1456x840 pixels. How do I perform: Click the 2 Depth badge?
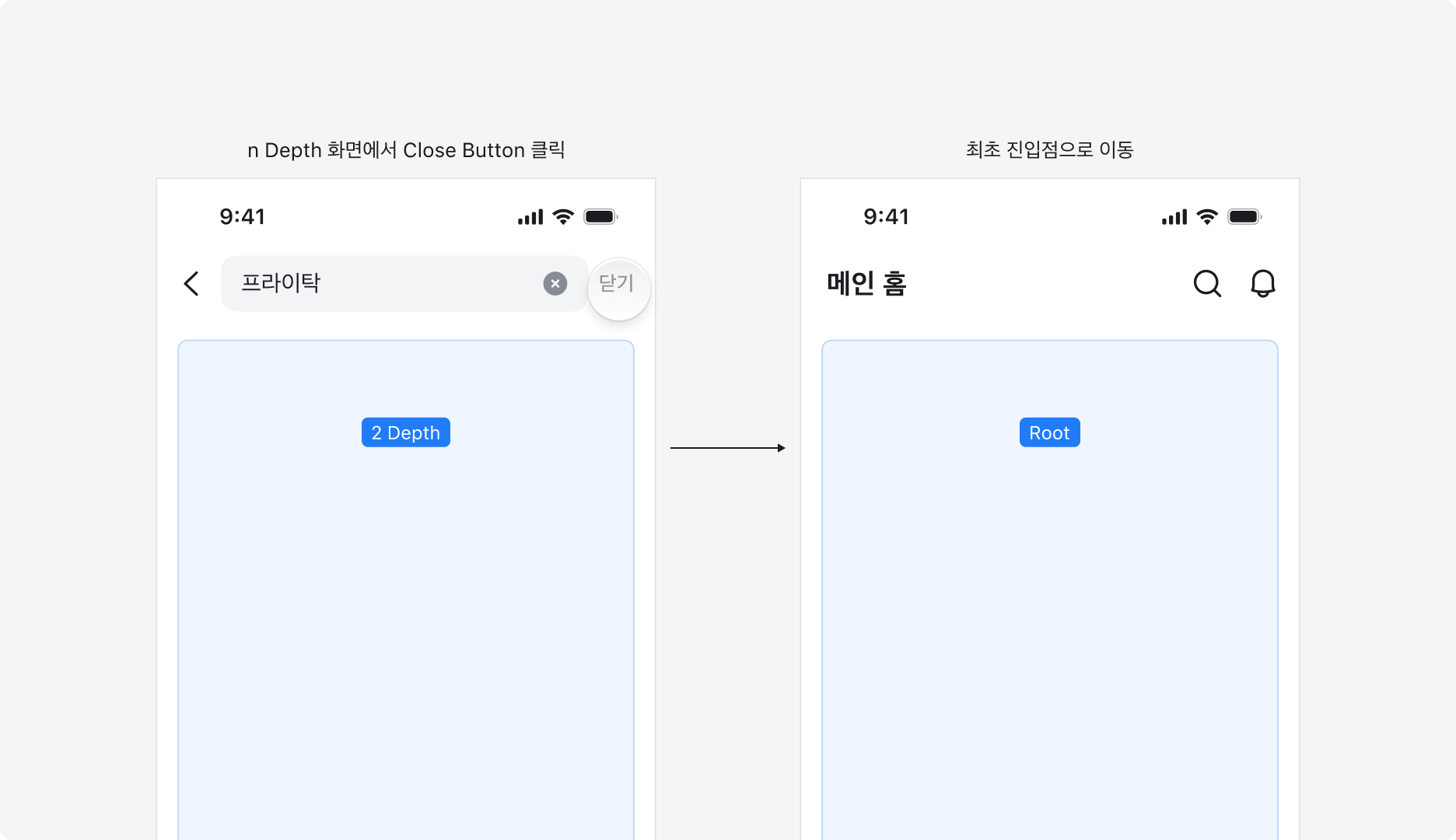pyautogui.click(x=406, y=432)
